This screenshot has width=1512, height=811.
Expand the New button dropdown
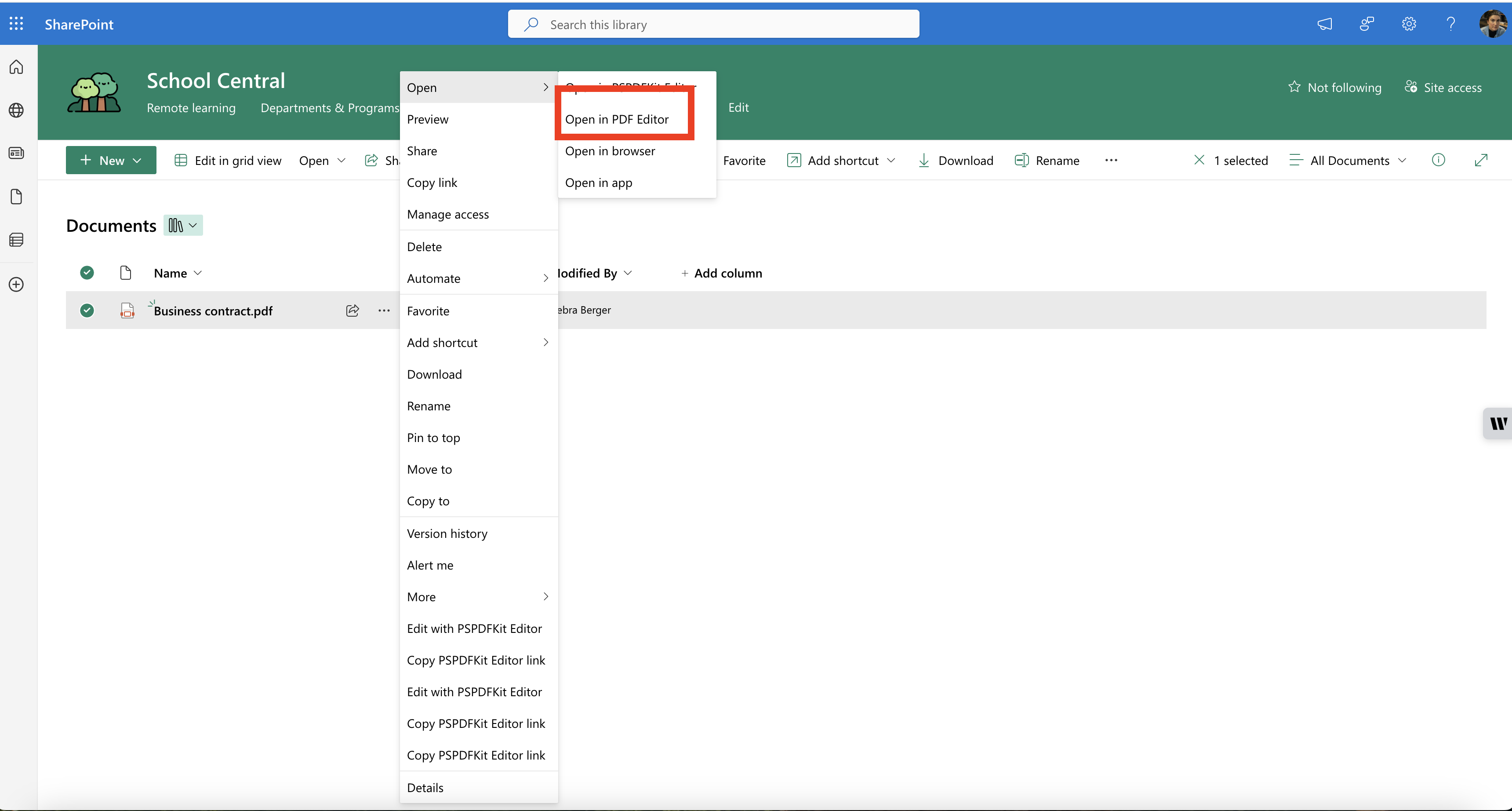pyautogui.click(x=137, y=160)
